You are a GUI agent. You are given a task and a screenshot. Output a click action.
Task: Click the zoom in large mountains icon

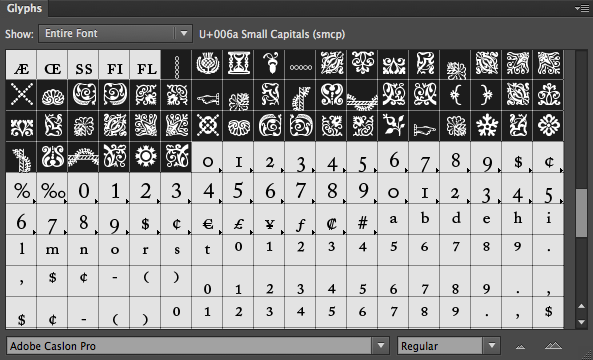coord(553,345)
